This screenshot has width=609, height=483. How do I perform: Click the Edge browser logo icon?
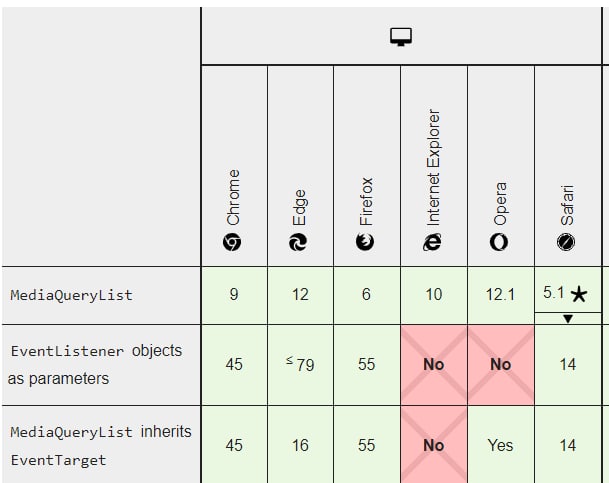(300, 242)
